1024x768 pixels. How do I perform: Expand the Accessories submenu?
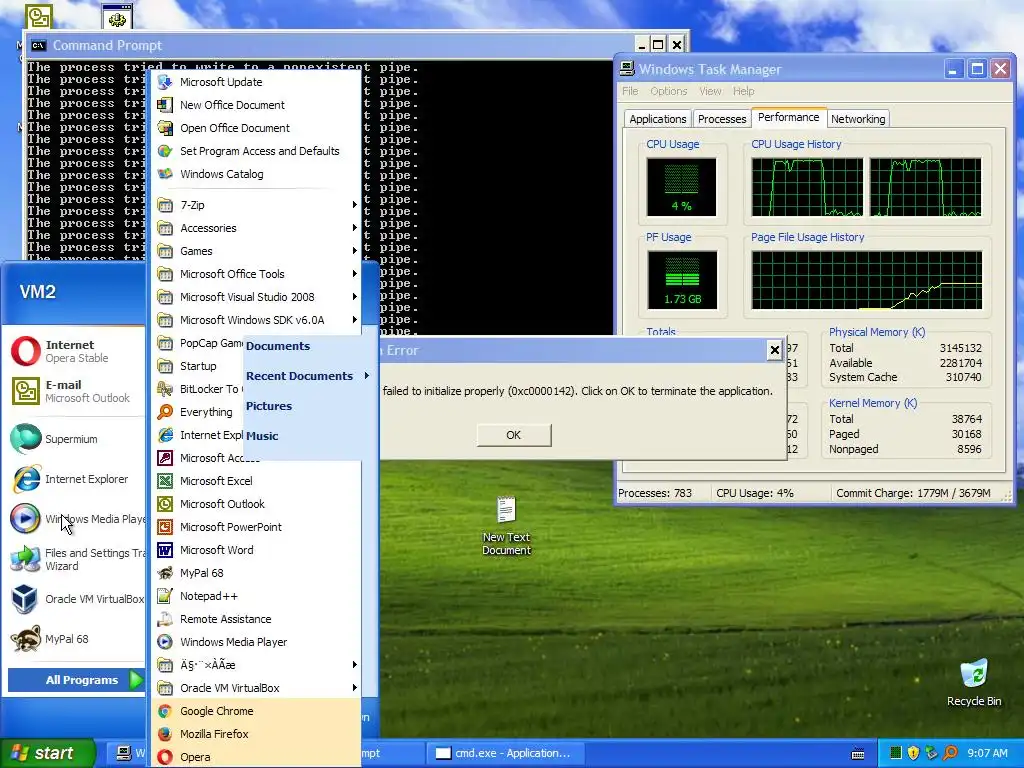coord(256,228)
